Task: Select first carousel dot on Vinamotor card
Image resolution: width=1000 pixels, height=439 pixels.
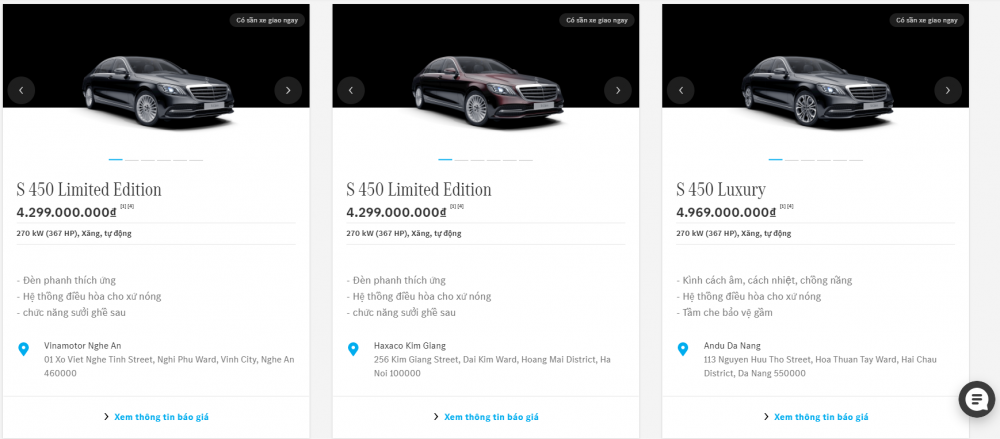Action: coord(116,159)
